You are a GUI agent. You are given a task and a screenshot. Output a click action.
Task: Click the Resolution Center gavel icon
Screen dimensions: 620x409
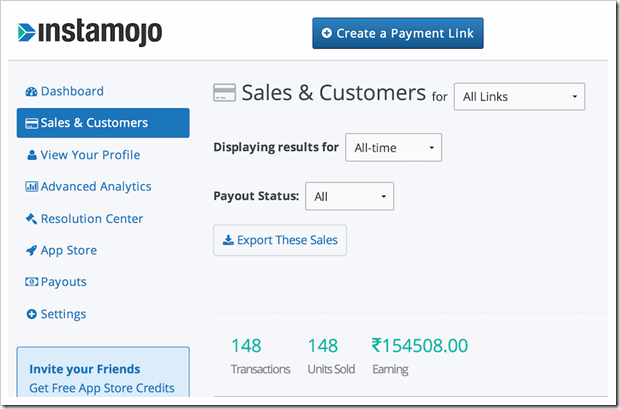(31, 219)
